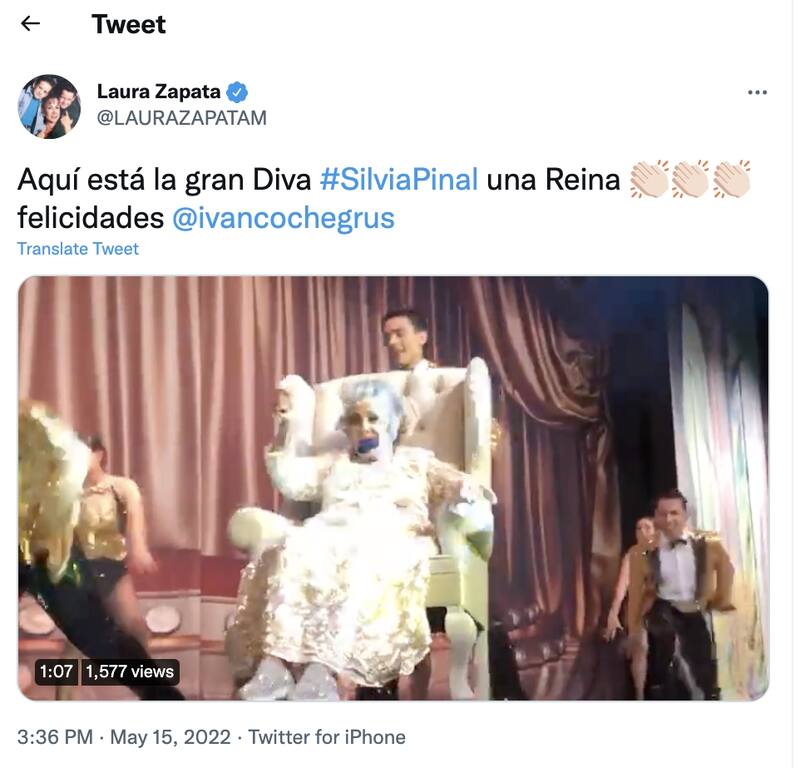This screenshot has width=800, height=768.
Task: Open the #SilviaPinal hashtag
Action: 398,181
